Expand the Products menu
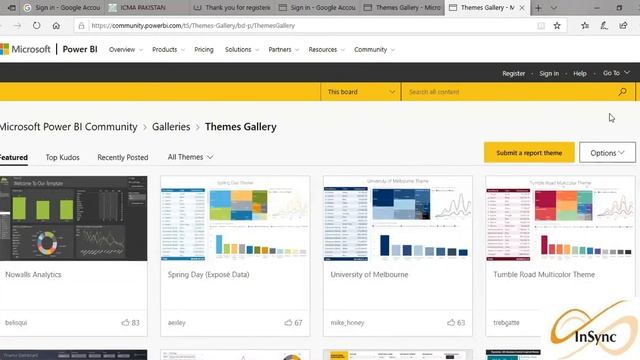The height and width of the screenshot is (360, 640). pos(168,49)
